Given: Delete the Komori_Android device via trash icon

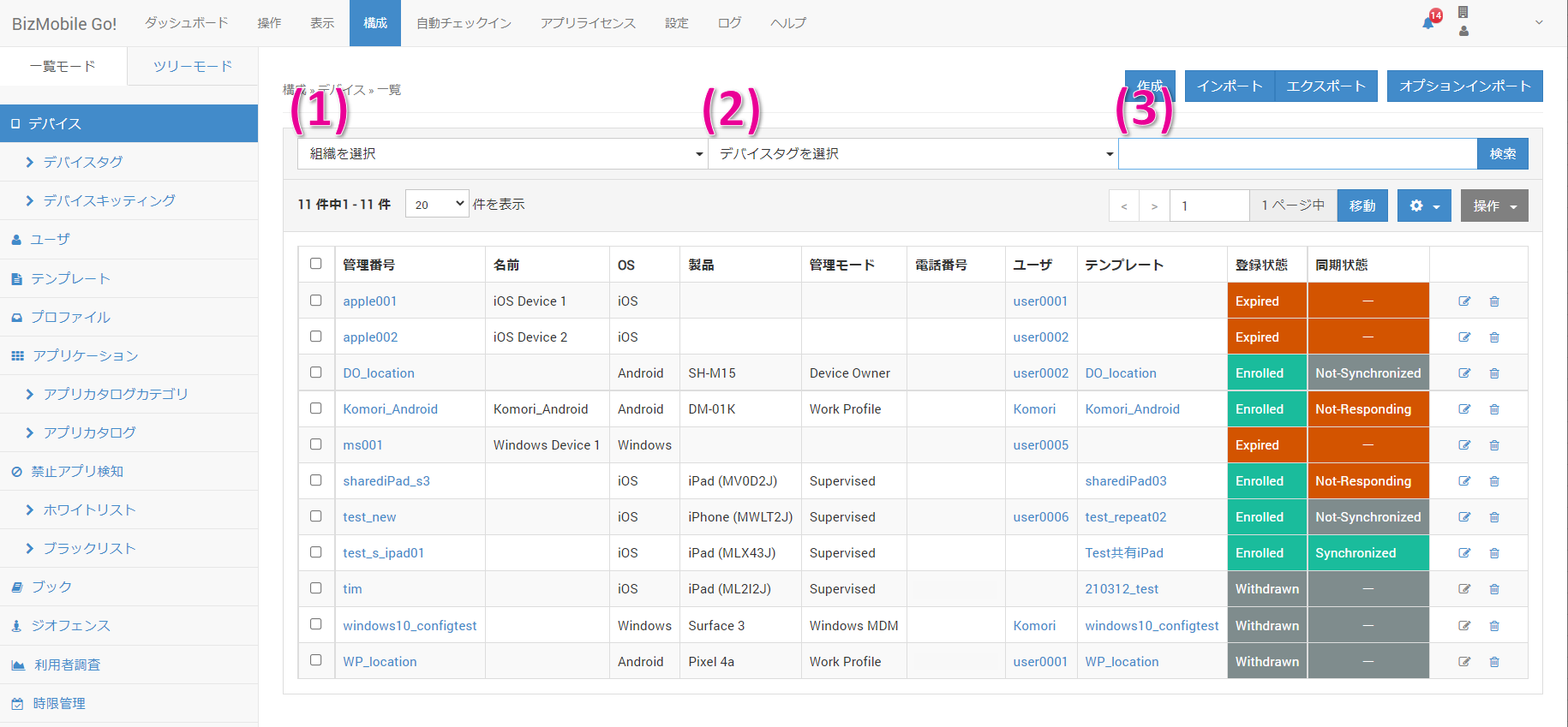Looking at the screenshot, I should [1494, 409].
